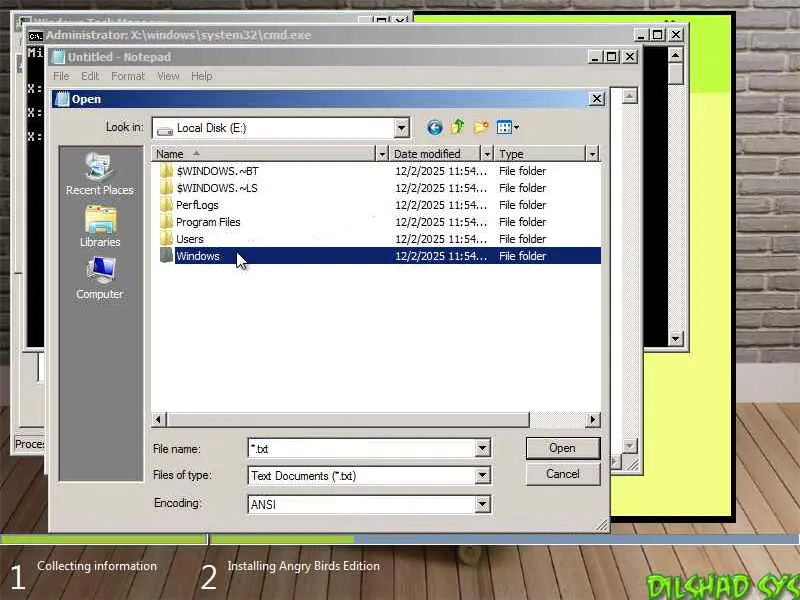This screenshot has height=600, width=800.
Task: Select the $WINDOWS.~LS folder name
Action: (217, 188)
